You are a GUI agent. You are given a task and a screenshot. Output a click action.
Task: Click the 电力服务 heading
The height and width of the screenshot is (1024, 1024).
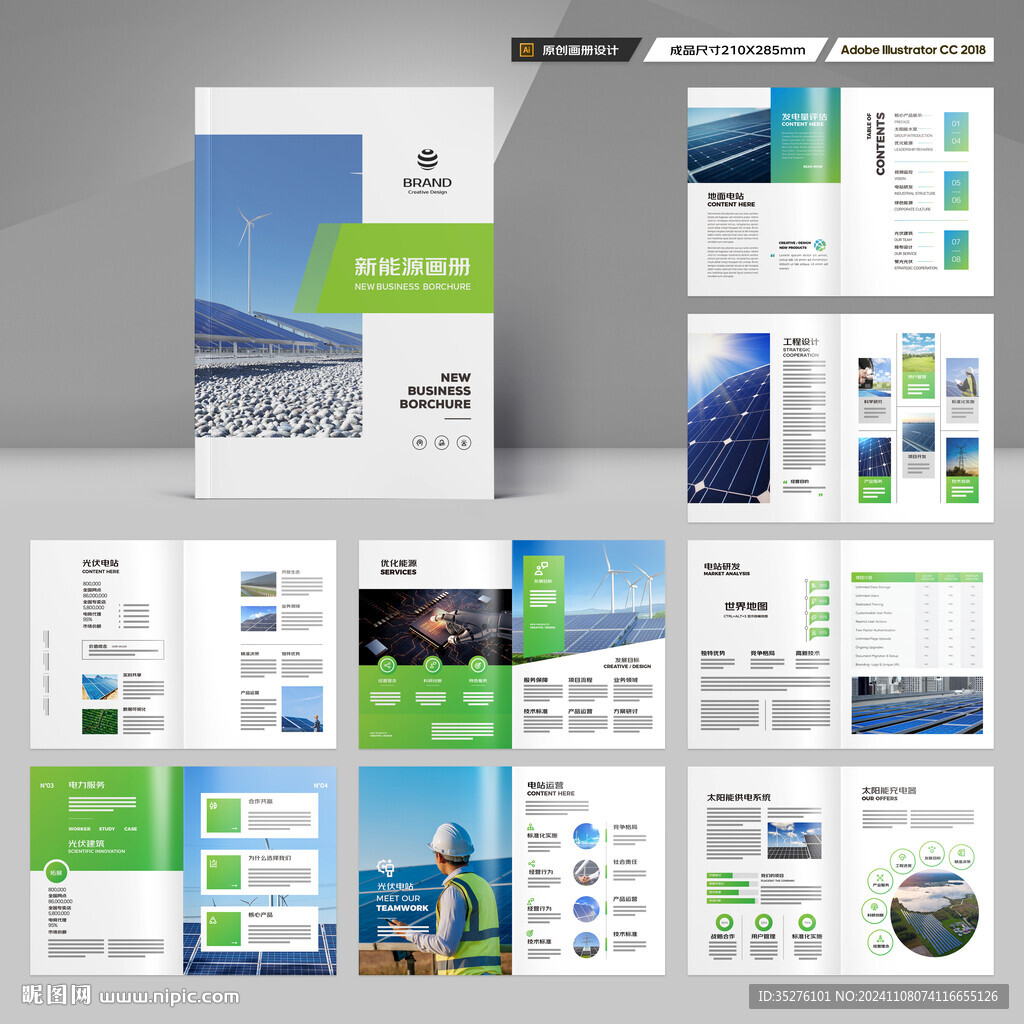86,784
